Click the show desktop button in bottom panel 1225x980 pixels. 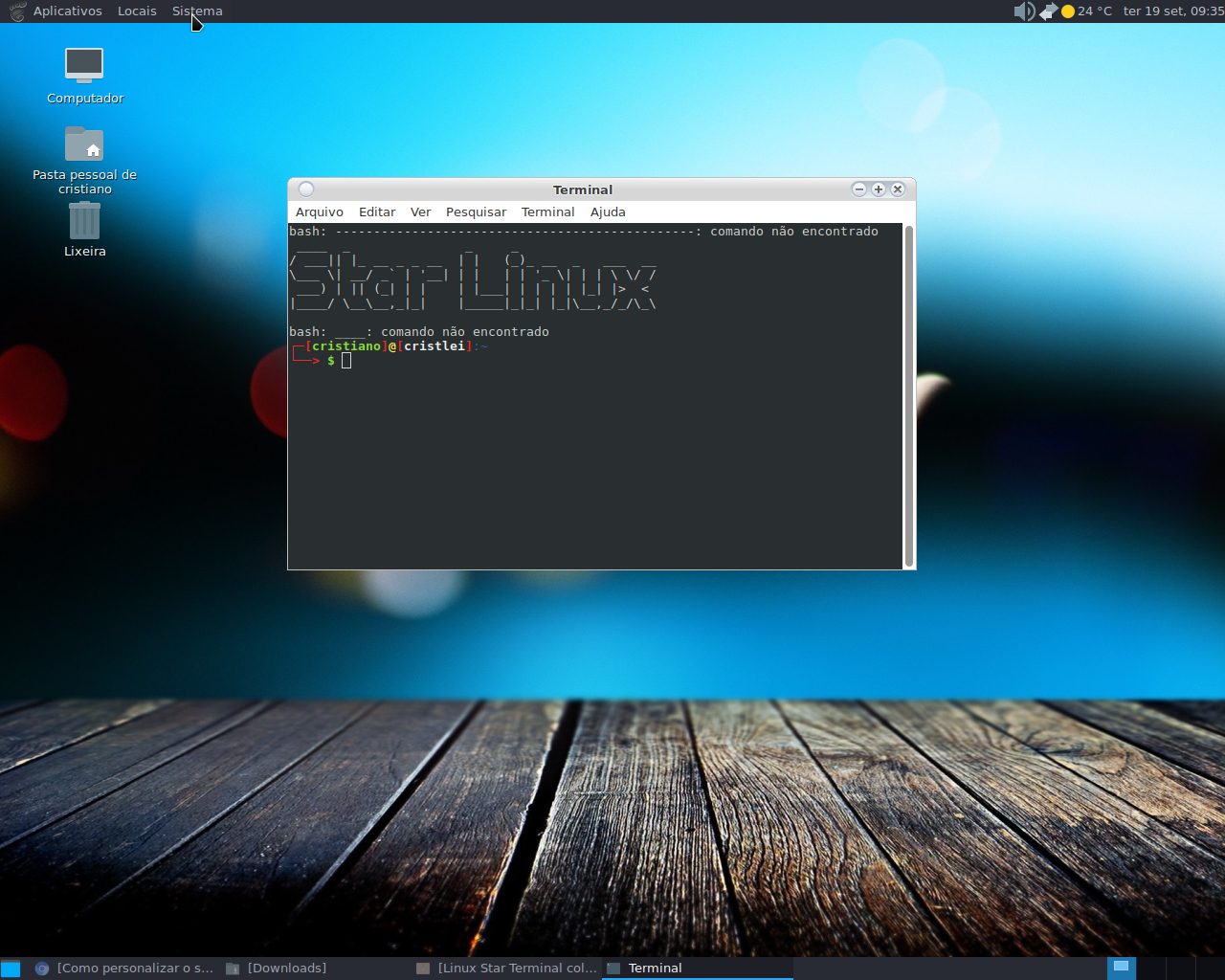pos(11,969)
